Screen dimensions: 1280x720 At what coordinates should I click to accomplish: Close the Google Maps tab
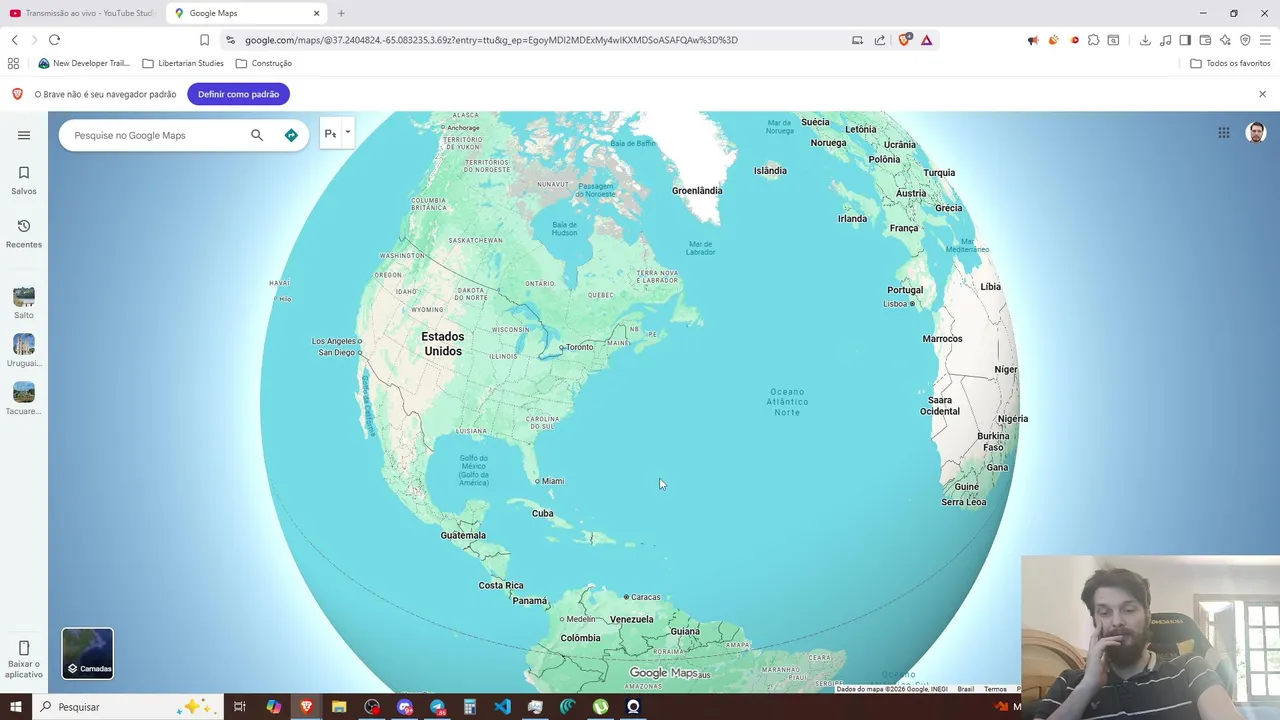317,13
